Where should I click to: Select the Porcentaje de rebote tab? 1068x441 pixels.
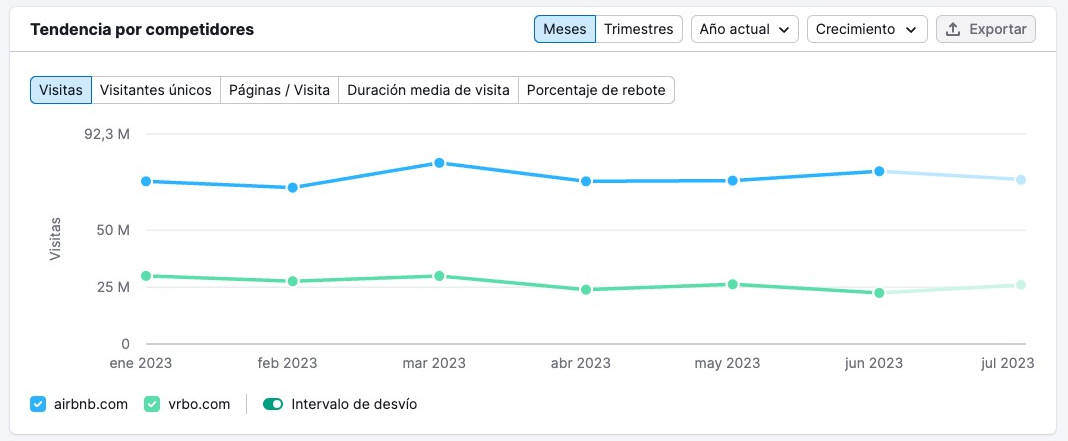click(596, 90)
